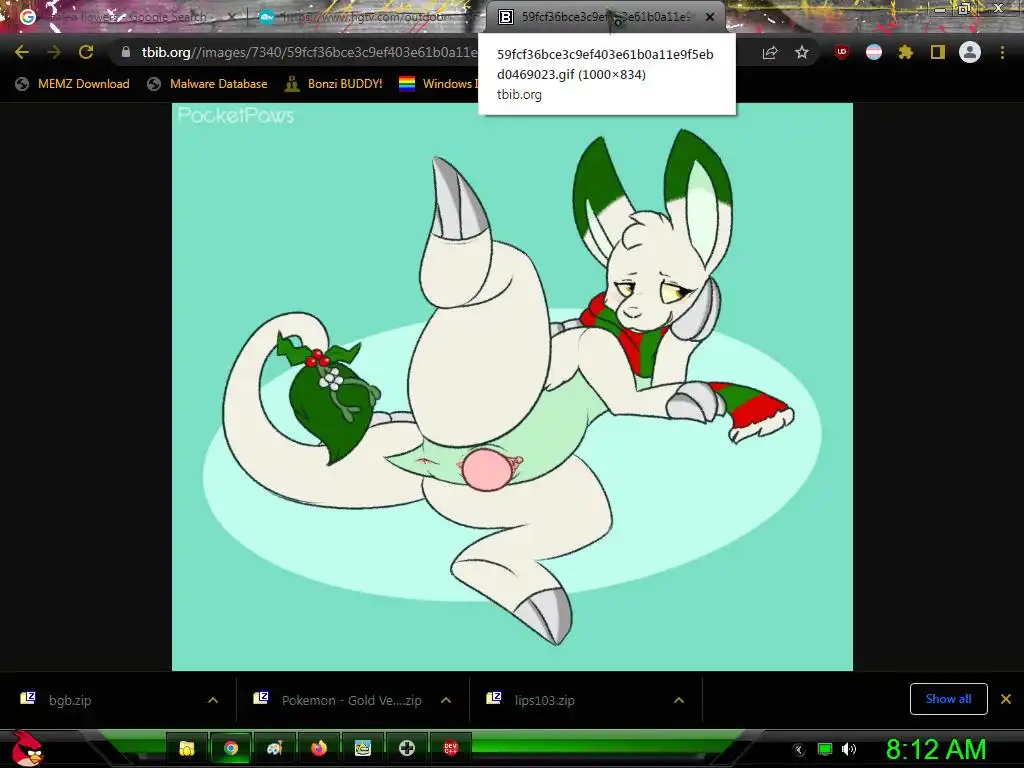Open the Angry Birds start button

(x=27, y=748)
